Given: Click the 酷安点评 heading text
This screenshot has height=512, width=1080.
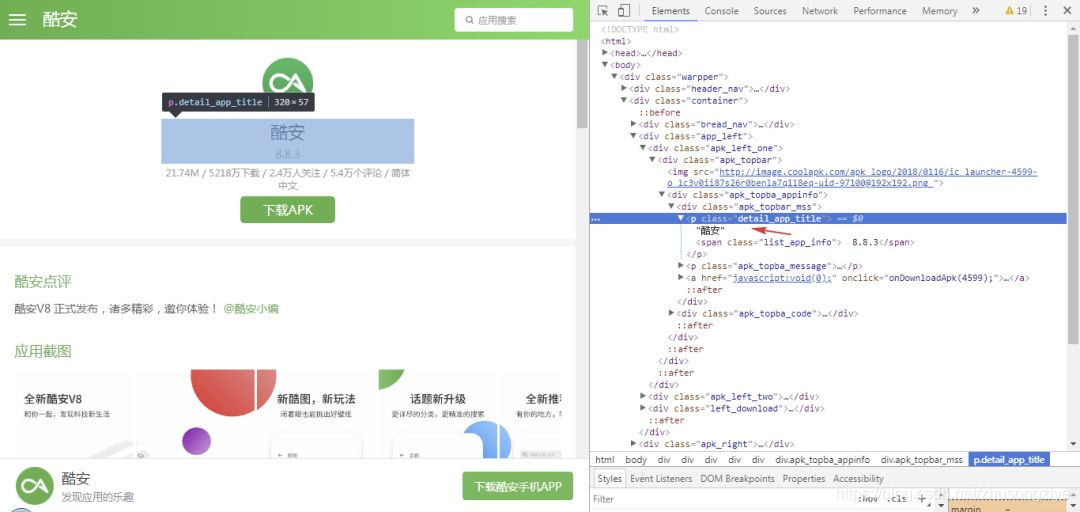Looking at the screenshot, I should [43, 281].
